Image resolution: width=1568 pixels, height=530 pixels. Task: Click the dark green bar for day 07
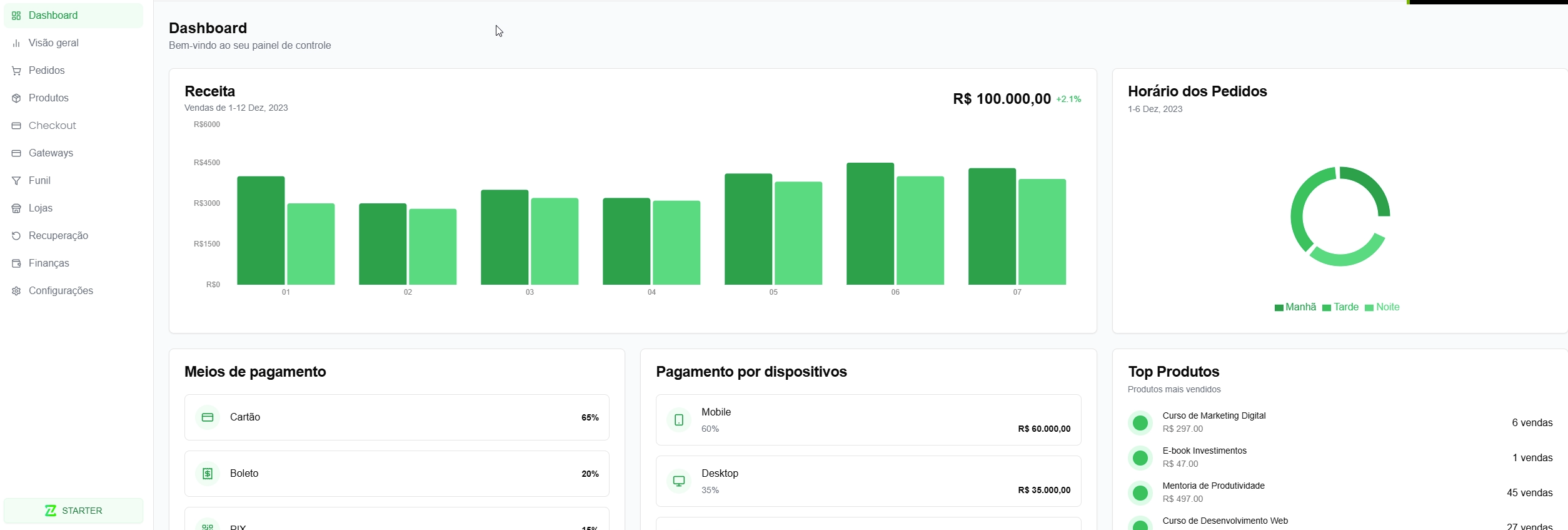click(992, 227)
